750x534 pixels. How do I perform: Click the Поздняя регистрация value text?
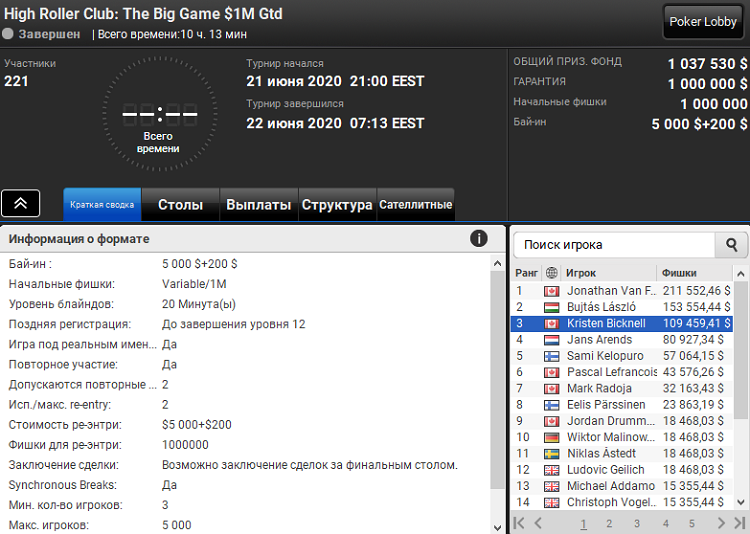pos(233,324)
